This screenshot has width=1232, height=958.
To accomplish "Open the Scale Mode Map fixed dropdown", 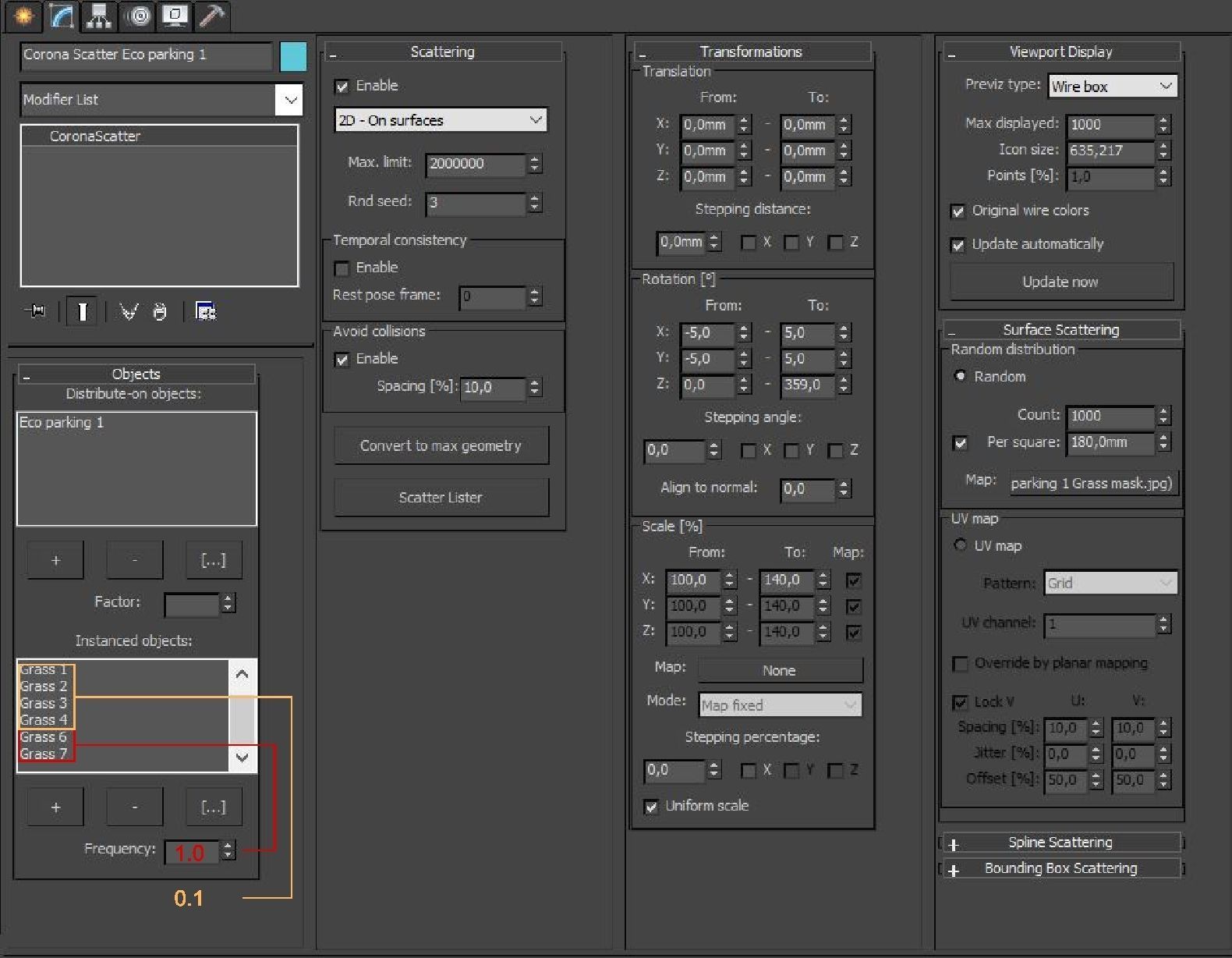I will (x=781, y=705).
